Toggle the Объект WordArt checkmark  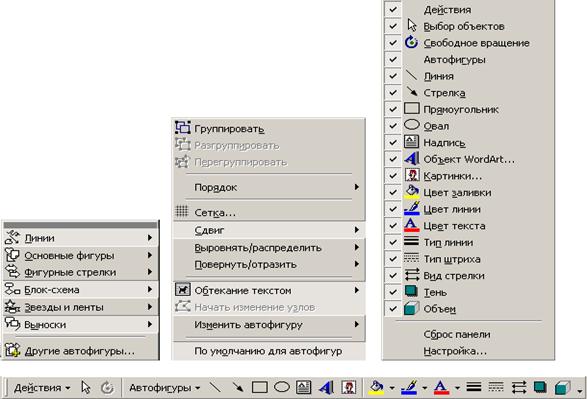pos(393,159)
